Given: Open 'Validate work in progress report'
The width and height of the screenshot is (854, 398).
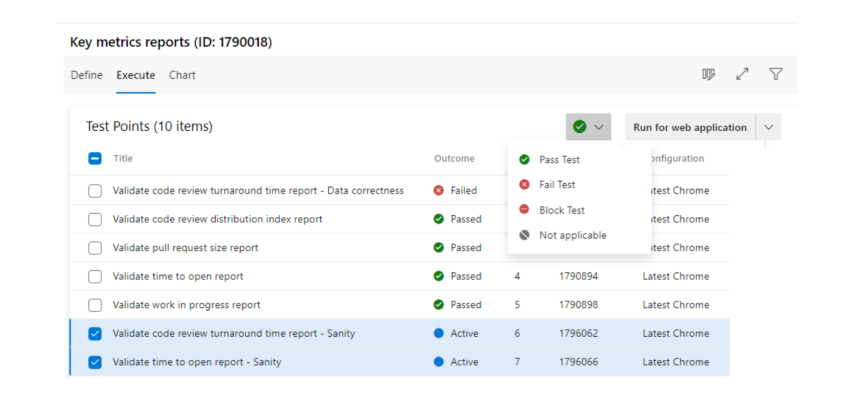Looking at the screenshot, I should [x=186, y=305].
